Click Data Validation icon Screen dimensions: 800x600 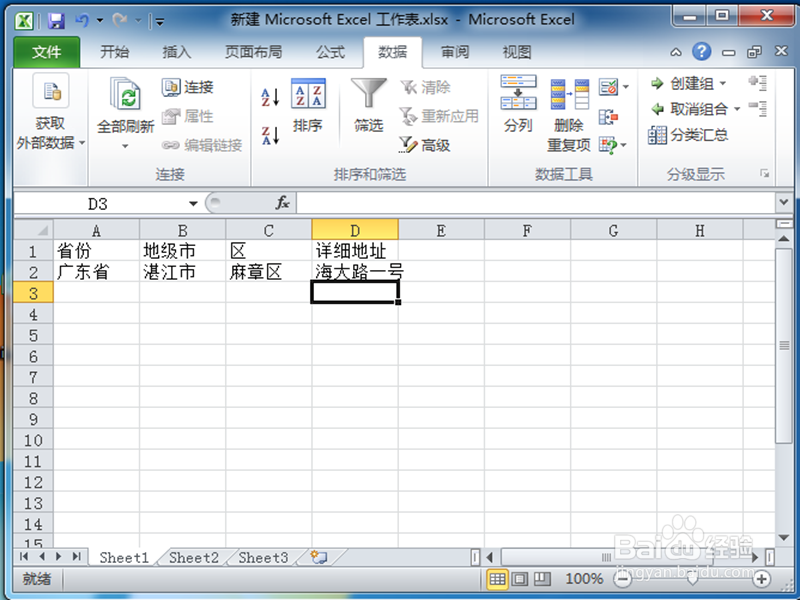[x=608, y=87]
